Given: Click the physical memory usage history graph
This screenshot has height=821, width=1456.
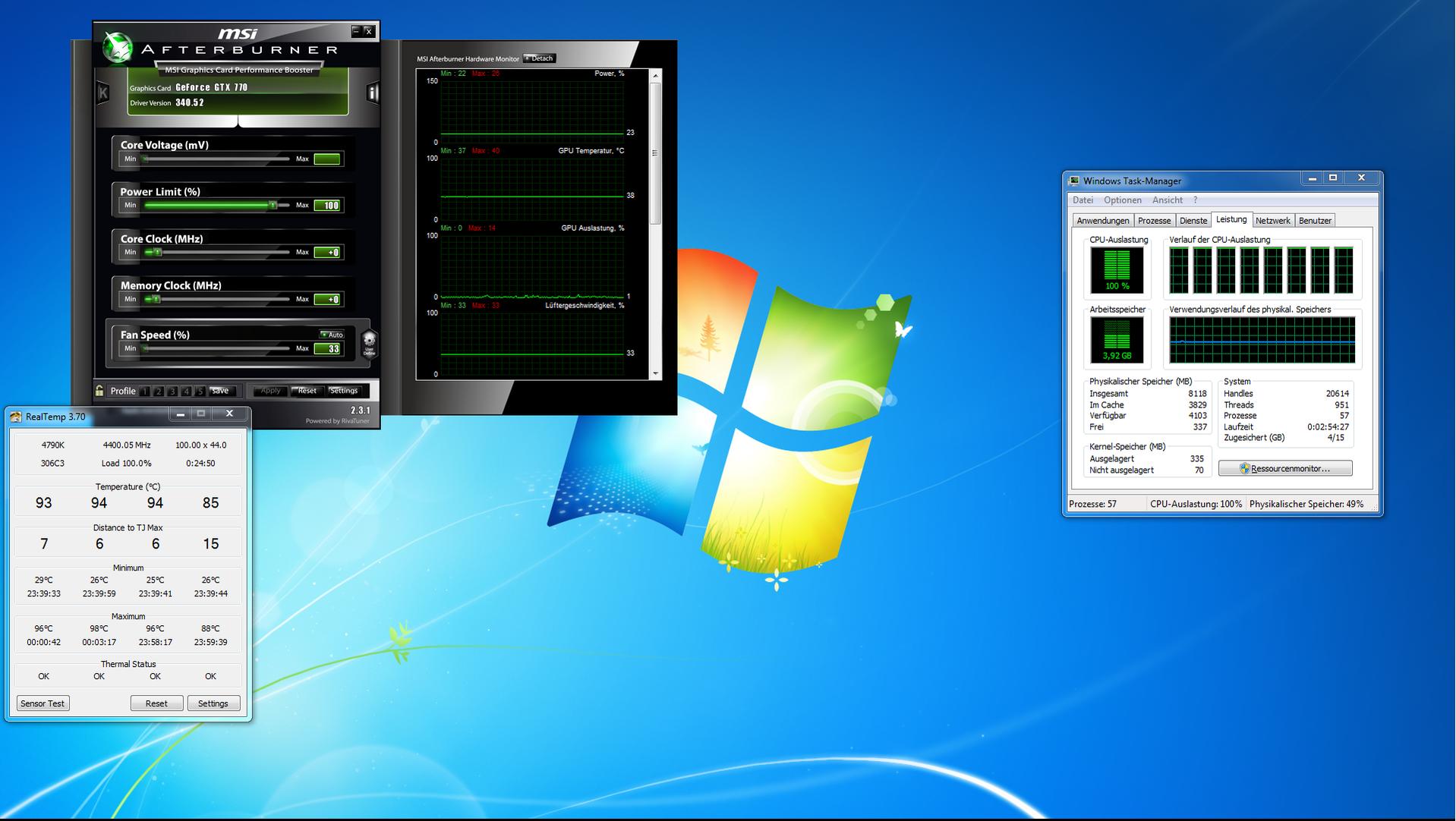Looking at the screenshot, I should (1262, 340).
